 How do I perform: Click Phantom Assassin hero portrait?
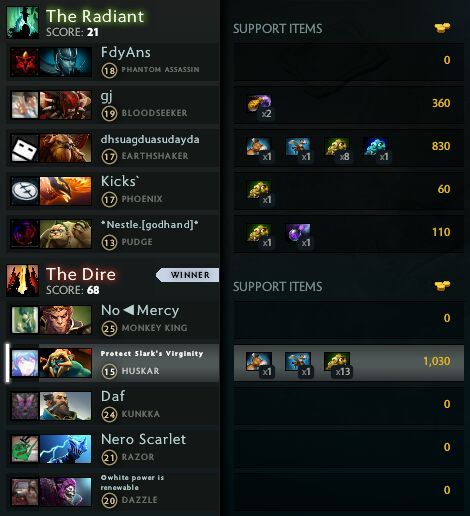click(x=65, y=62)
